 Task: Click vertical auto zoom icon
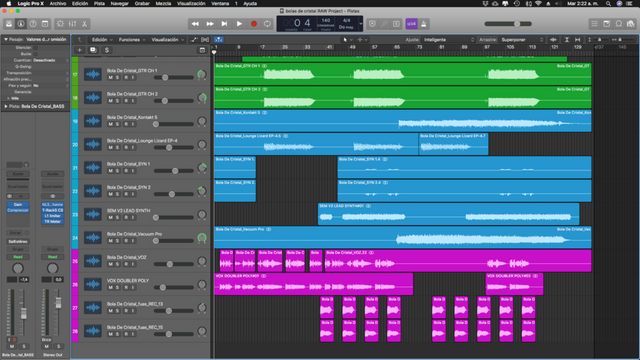567,40
